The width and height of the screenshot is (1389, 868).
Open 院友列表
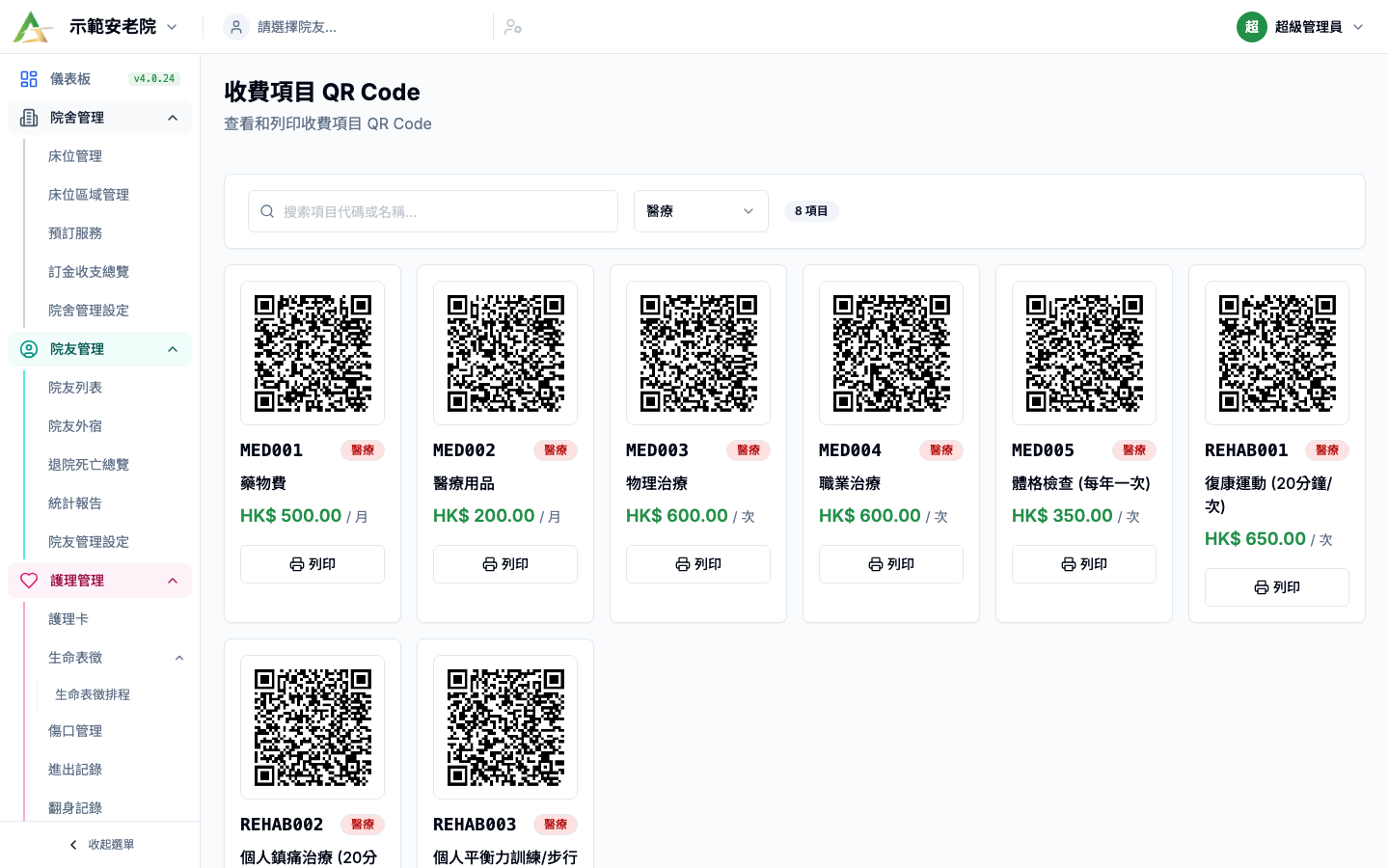(75, 388)
